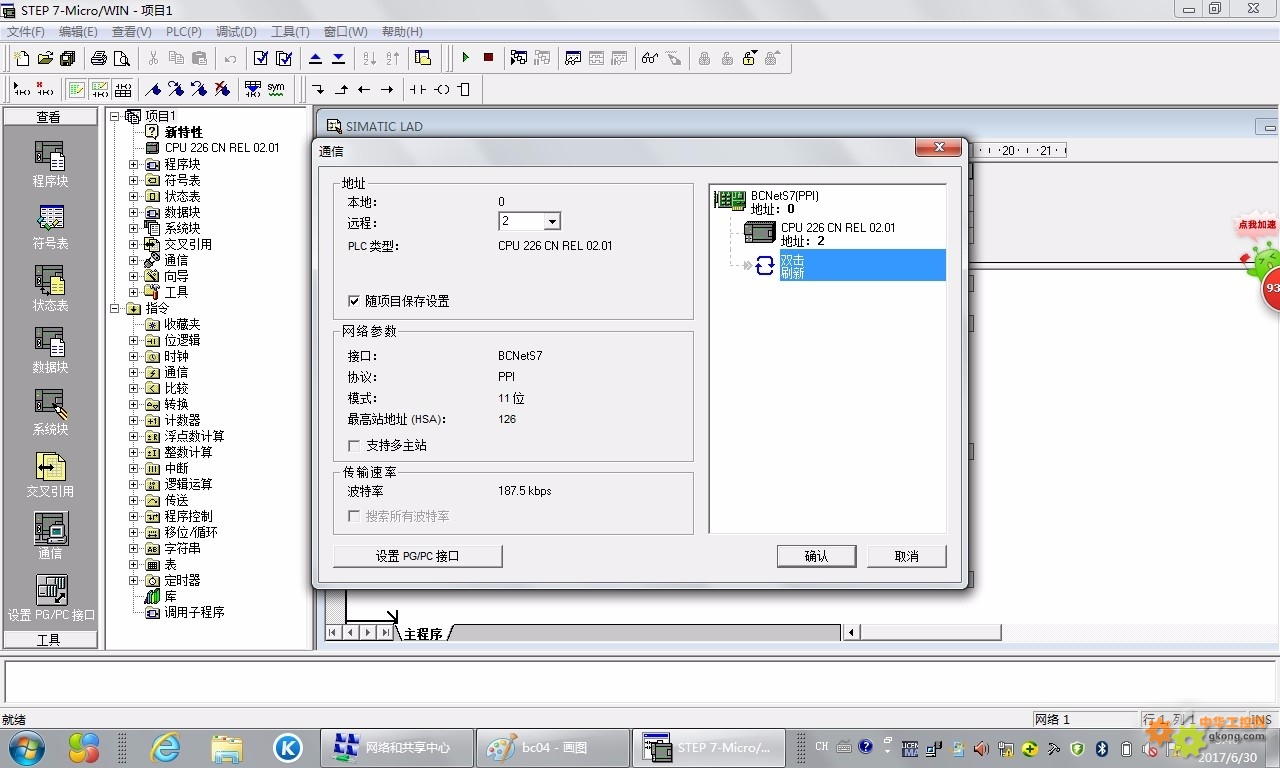Click 设置 PG/PC 接口 dialog button
This screenshot has width=1280, height=768.
click(418, 556)
